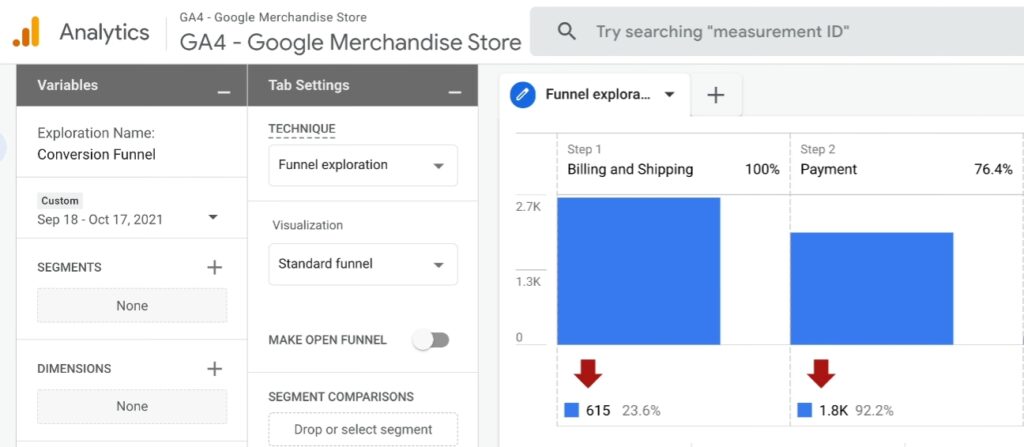Click the GA4 - Google Merchandise Store property selector
1024x447 pixels.
coord(350,42)
